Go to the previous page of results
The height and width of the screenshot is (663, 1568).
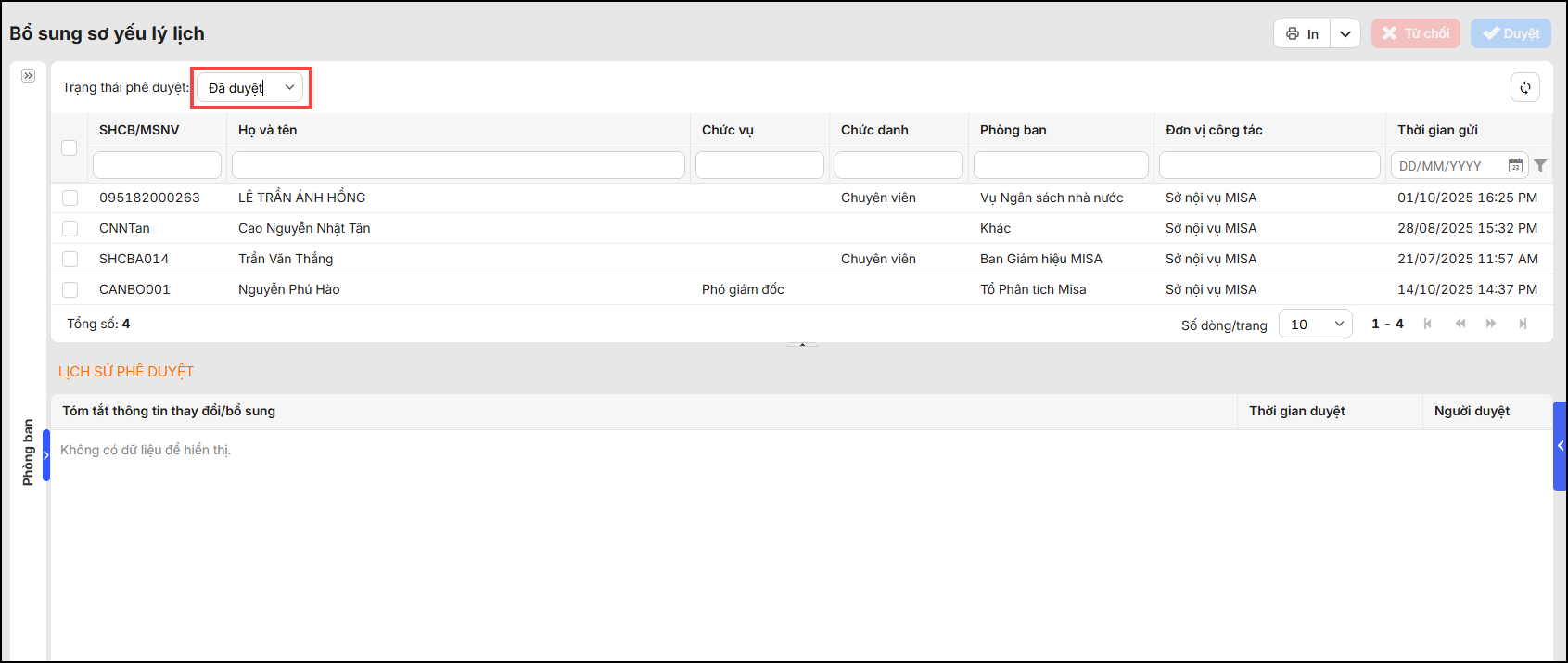[x=1460, y=324]
